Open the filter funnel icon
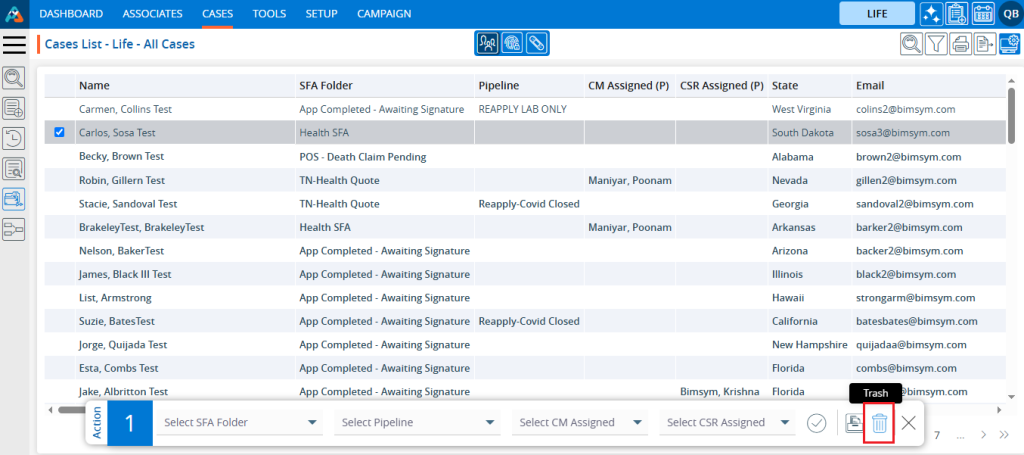The width and height of the screenshot is (1024, 455). point(936,43)
